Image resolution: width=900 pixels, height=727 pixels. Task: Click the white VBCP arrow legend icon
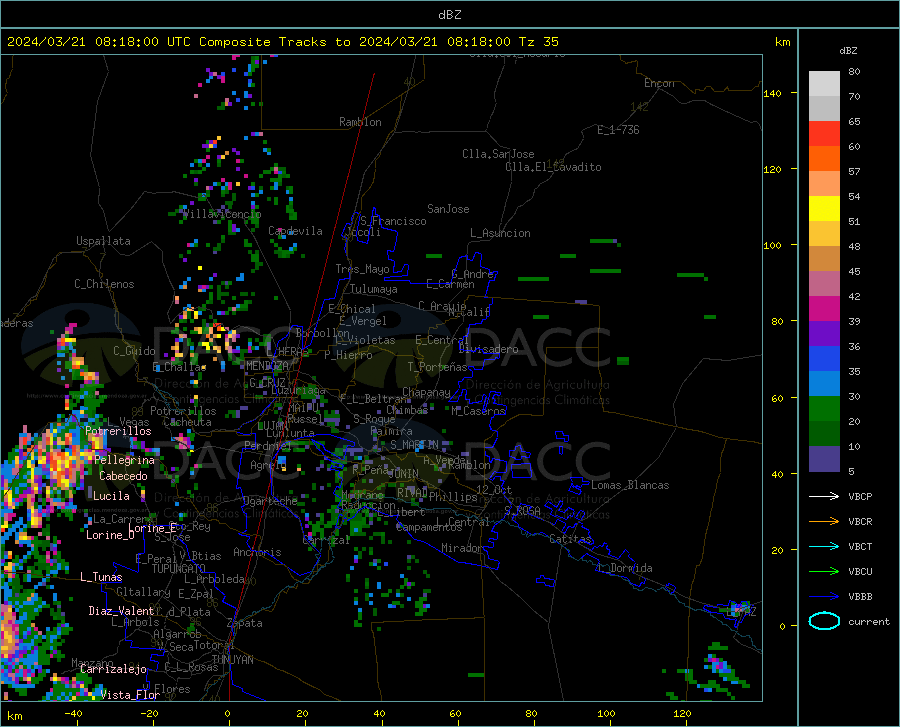click(x=824, y=496)
